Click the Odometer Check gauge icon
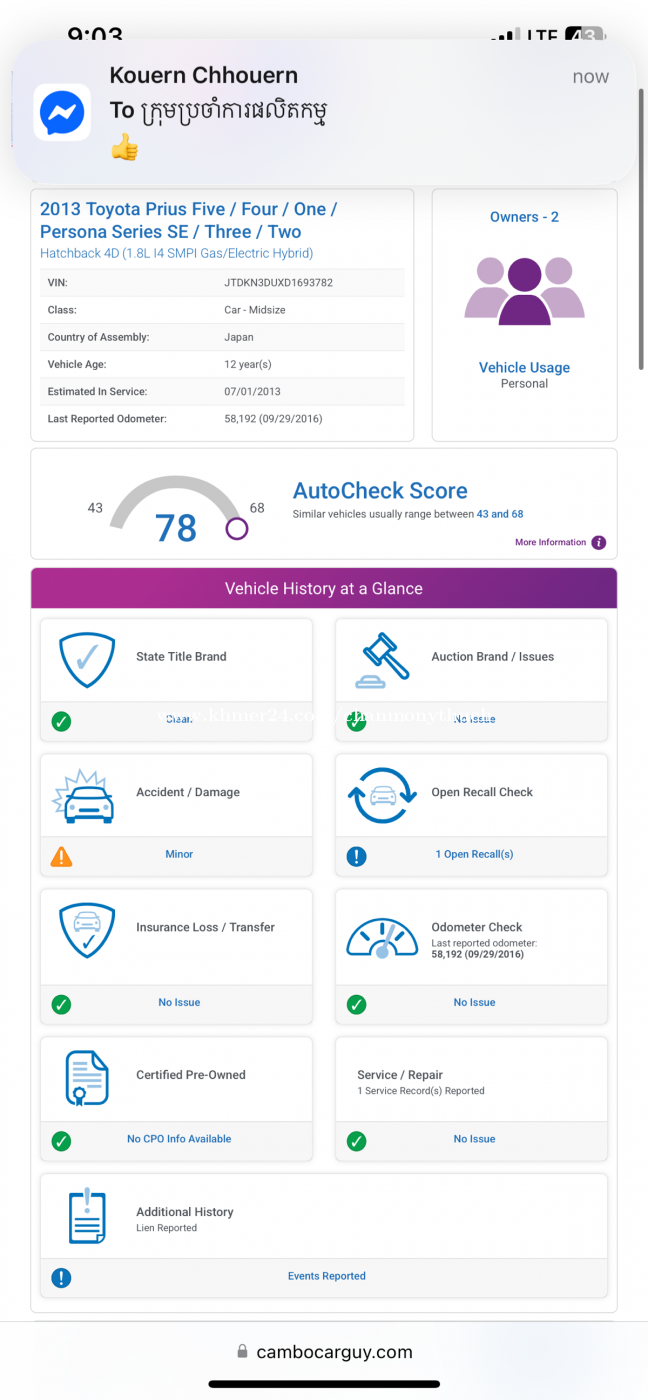The width and height of the screenshot is (648, 1400). tap(382, 938)
